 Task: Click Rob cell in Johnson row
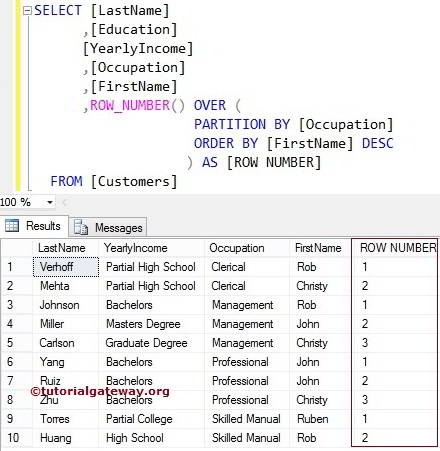point(321,305)
